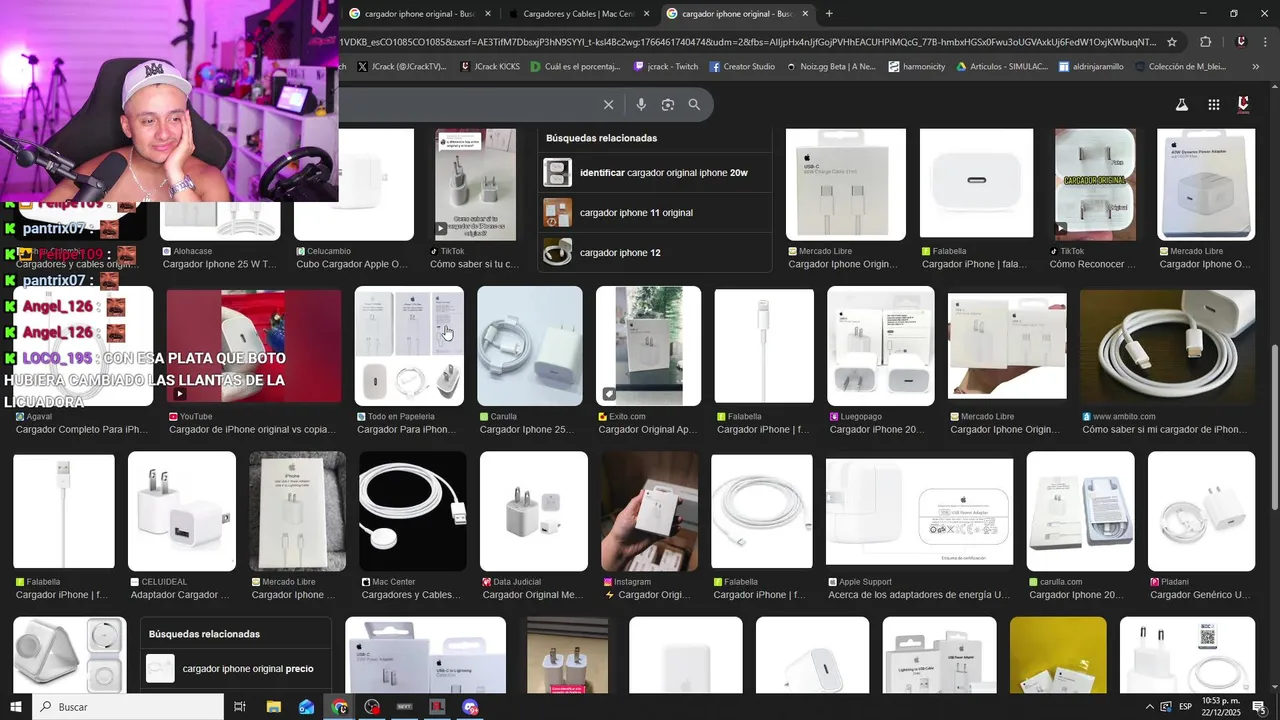Open Articulos - SIMULAC... bookmark

[1002, 67]
